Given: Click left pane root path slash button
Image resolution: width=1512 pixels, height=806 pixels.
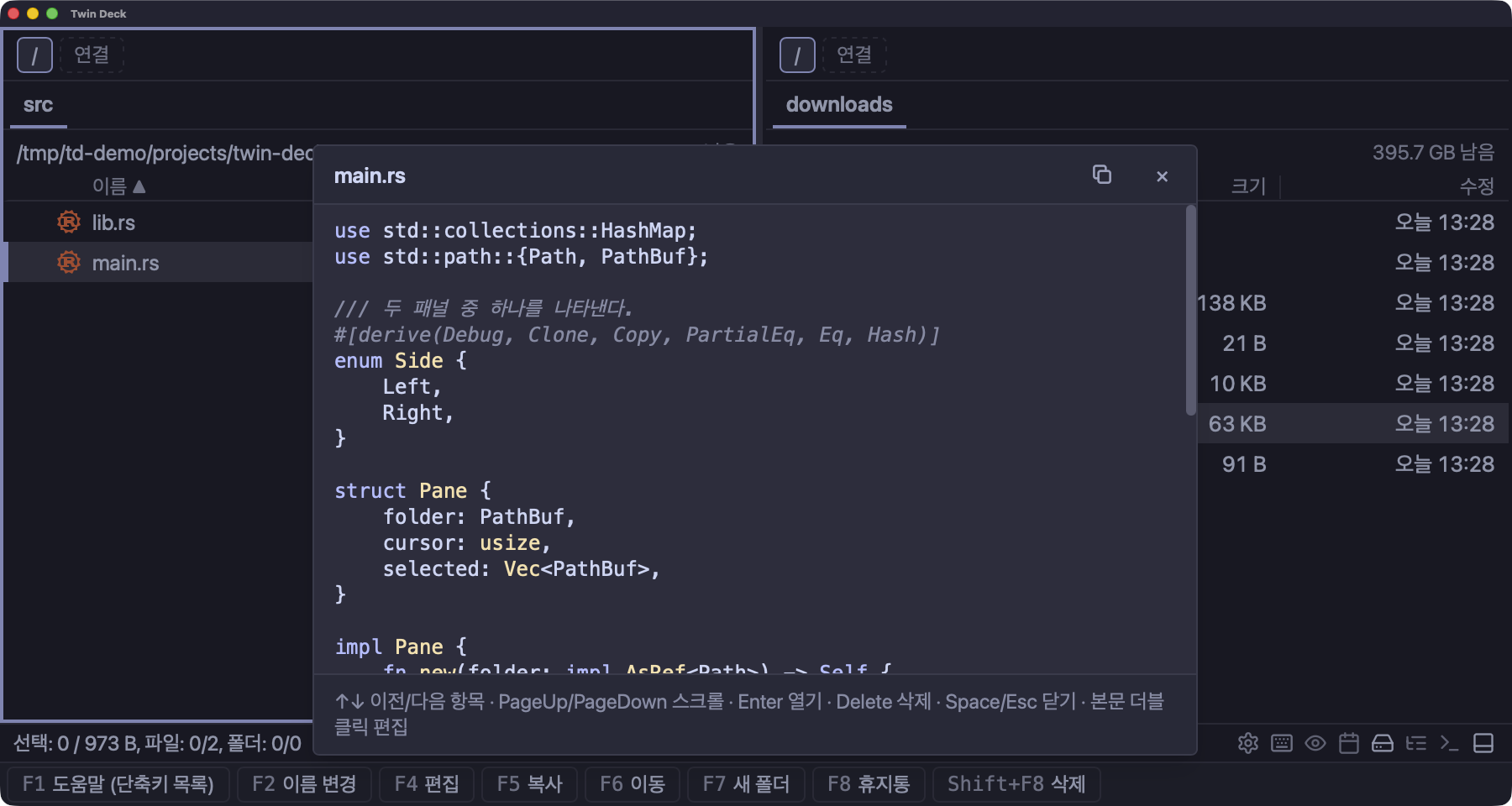Looking at the screenshot, I should [x=34, y=55].
